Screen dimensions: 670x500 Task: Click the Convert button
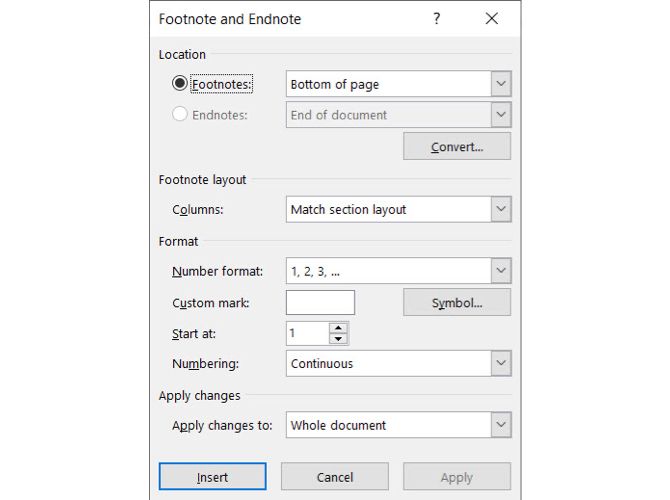pyautogui.click(x=456, y=147)
